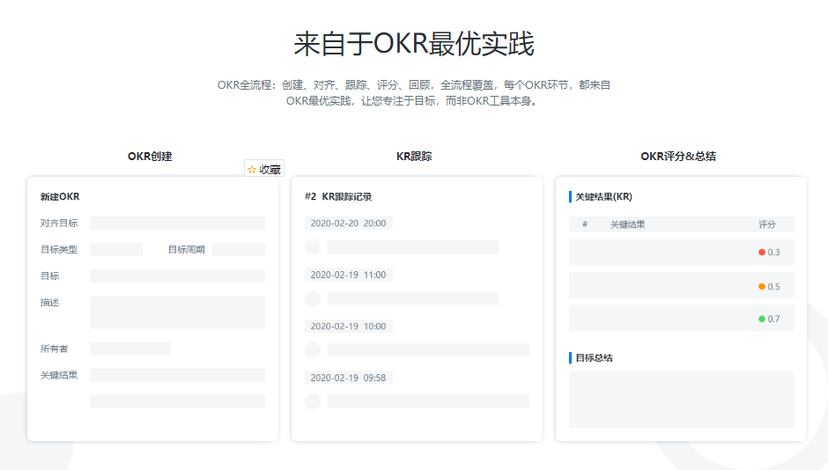Select the KR跟踪 heading
The image size is (828, 470).
[x=414, y=156]
